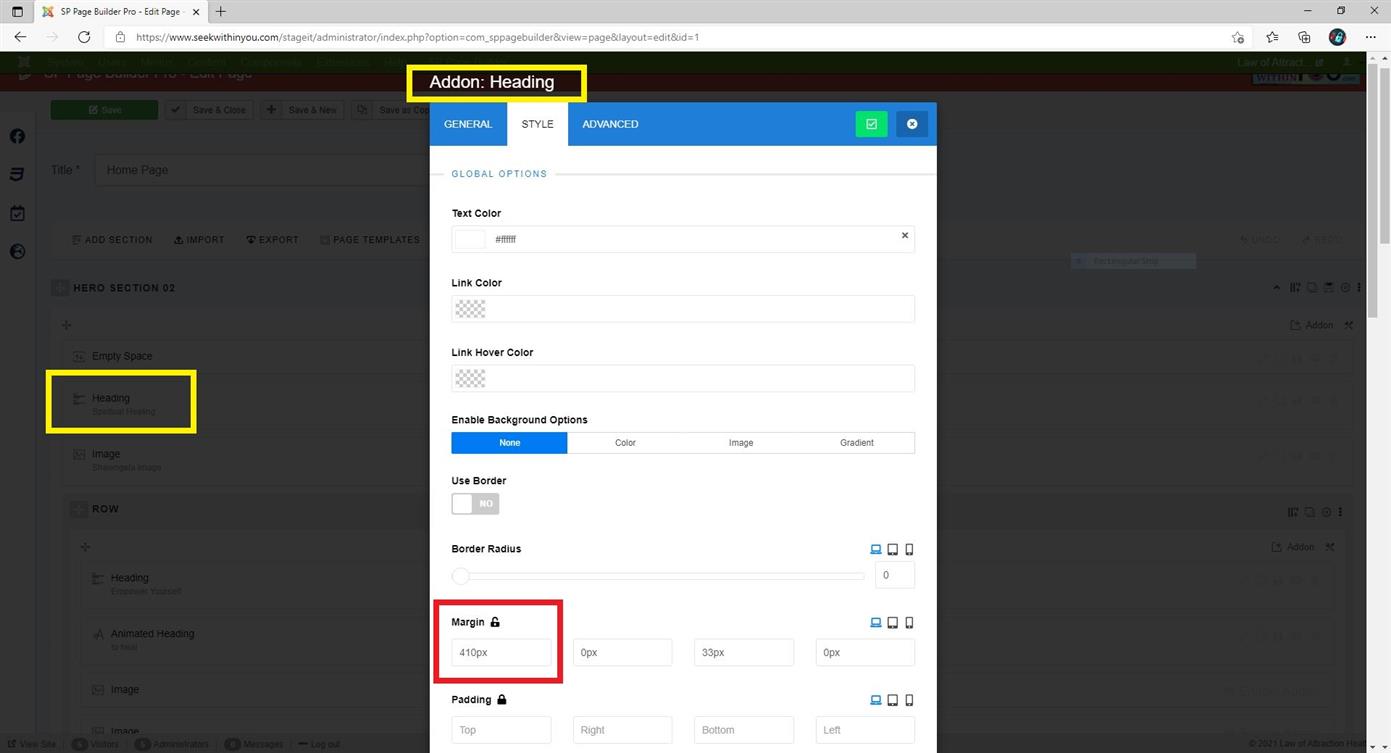
Task: Click the Margin unlock padlock icon
Action: coord(495,622)
